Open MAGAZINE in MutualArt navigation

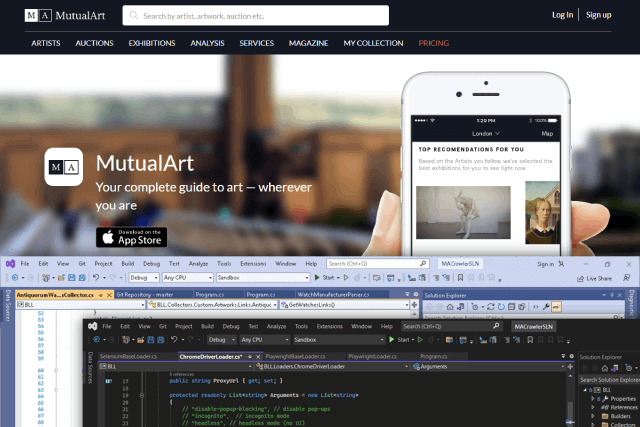point(309,43)
